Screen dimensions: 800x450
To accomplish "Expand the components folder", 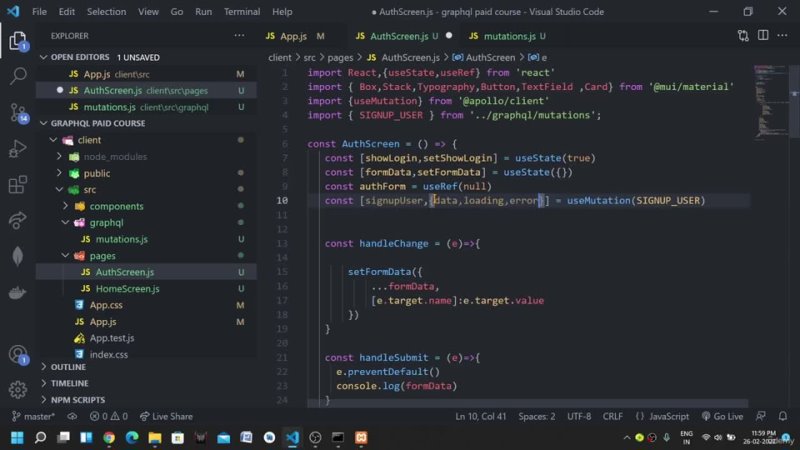I will [65, 206].
